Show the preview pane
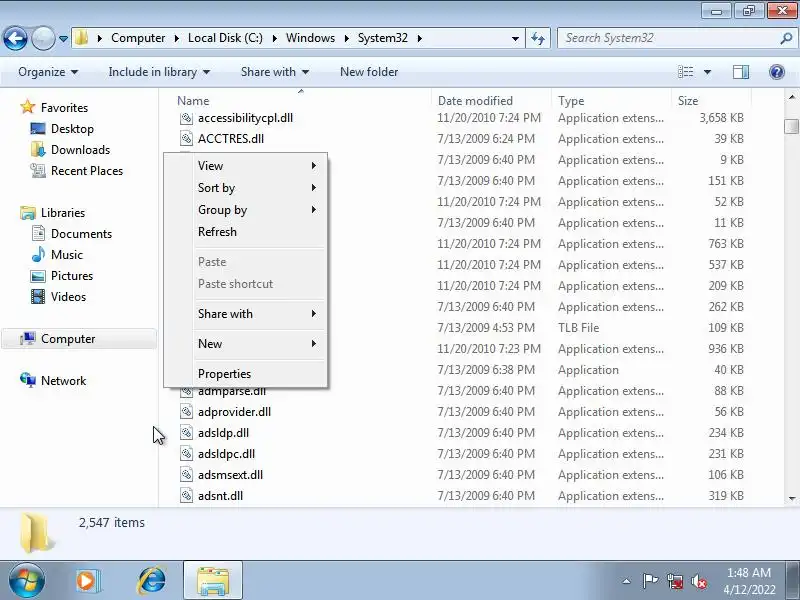 (x=741, y=72)
